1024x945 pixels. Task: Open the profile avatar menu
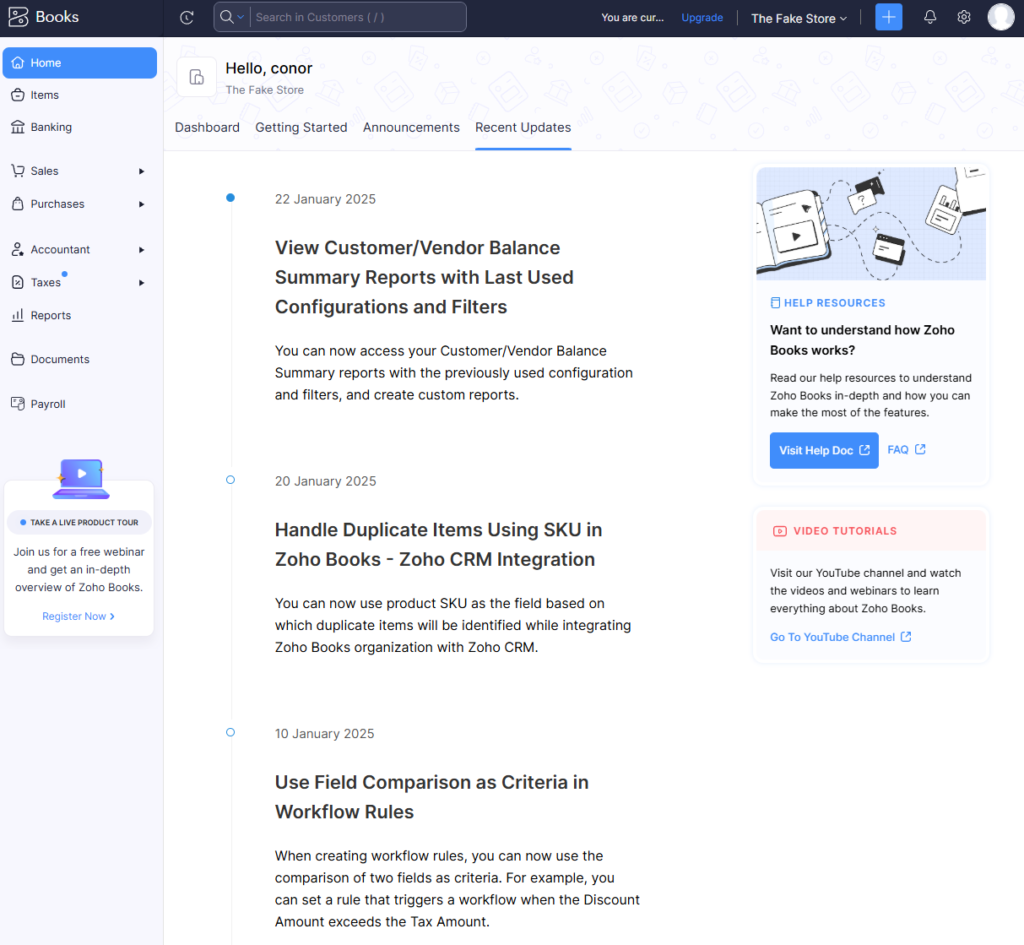click(1001, 17)
